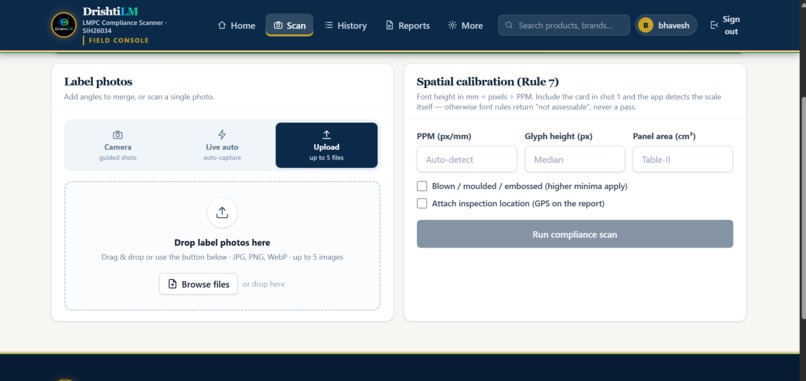This screenshot has height=381, width=806.
Task: Click 'Add angles to merge' description text
Action: (139, 97)
